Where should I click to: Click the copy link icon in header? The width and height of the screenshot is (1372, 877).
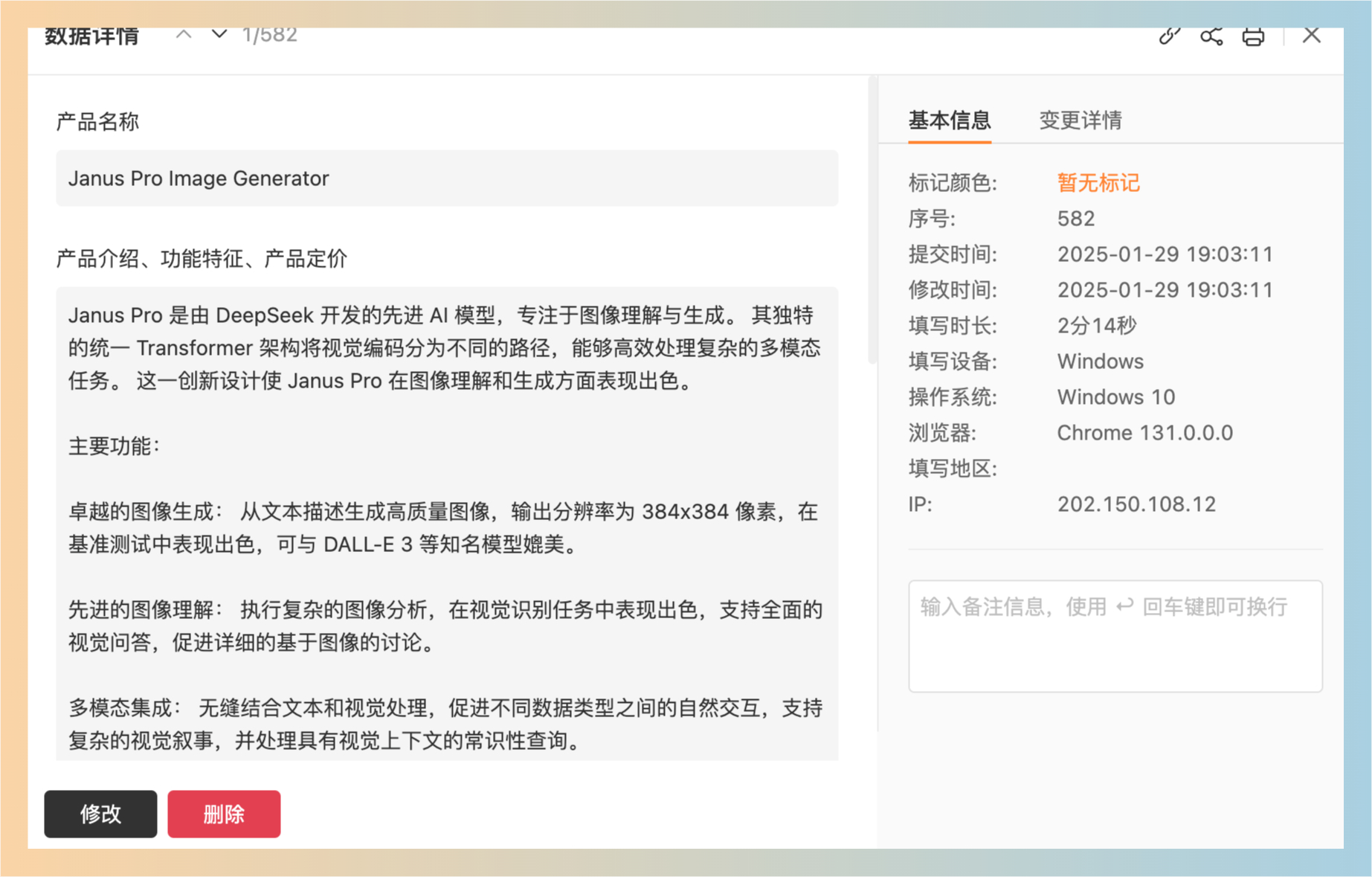tap(1169, 35)
